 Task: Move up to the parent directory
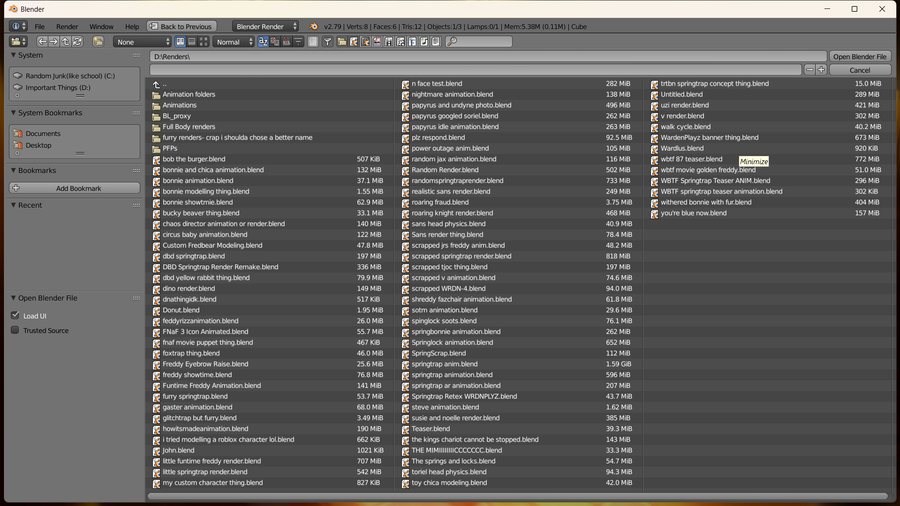point(65,42)
